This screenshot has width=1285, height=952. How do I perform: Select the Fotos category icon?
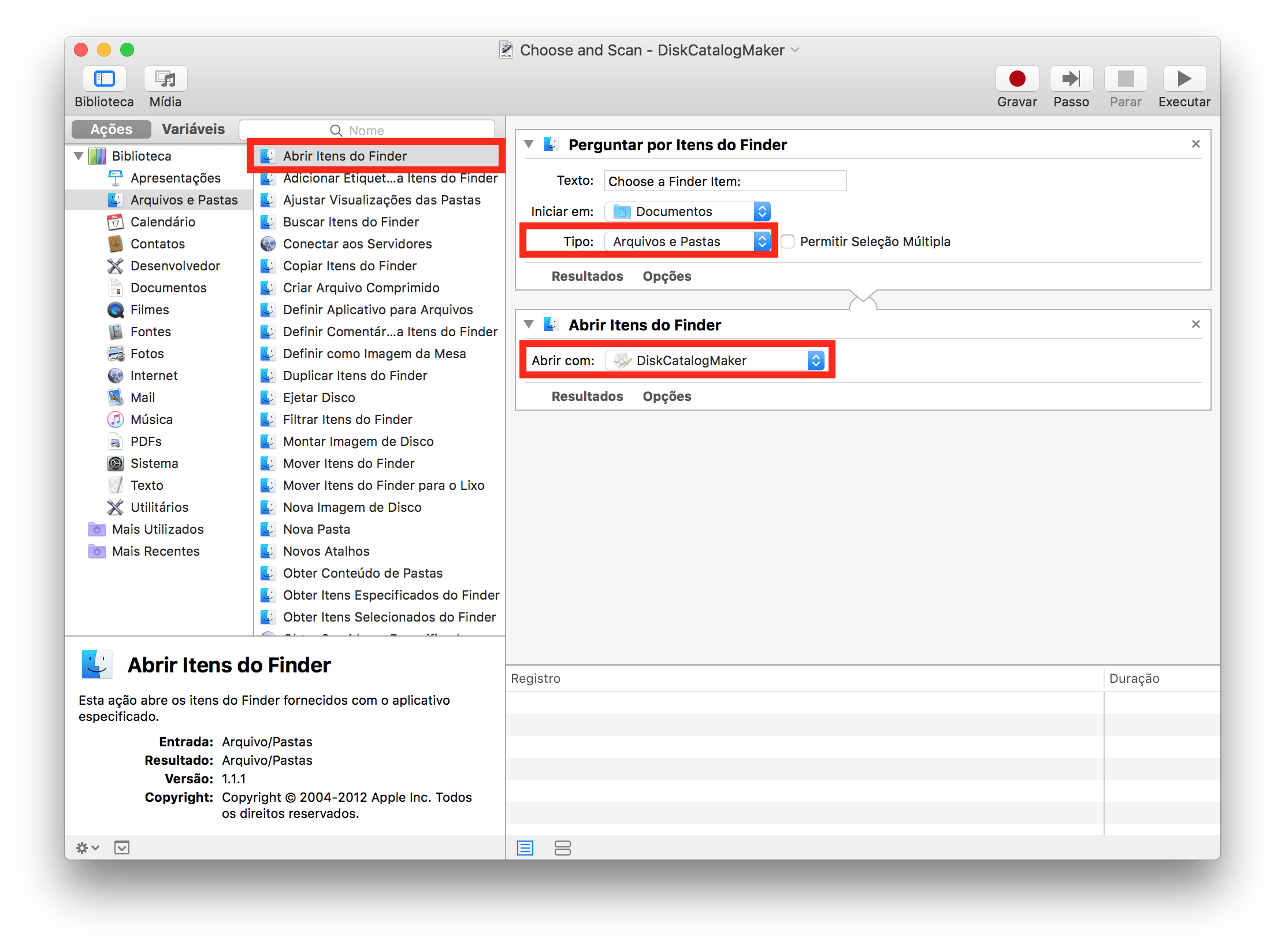(116, 354)
